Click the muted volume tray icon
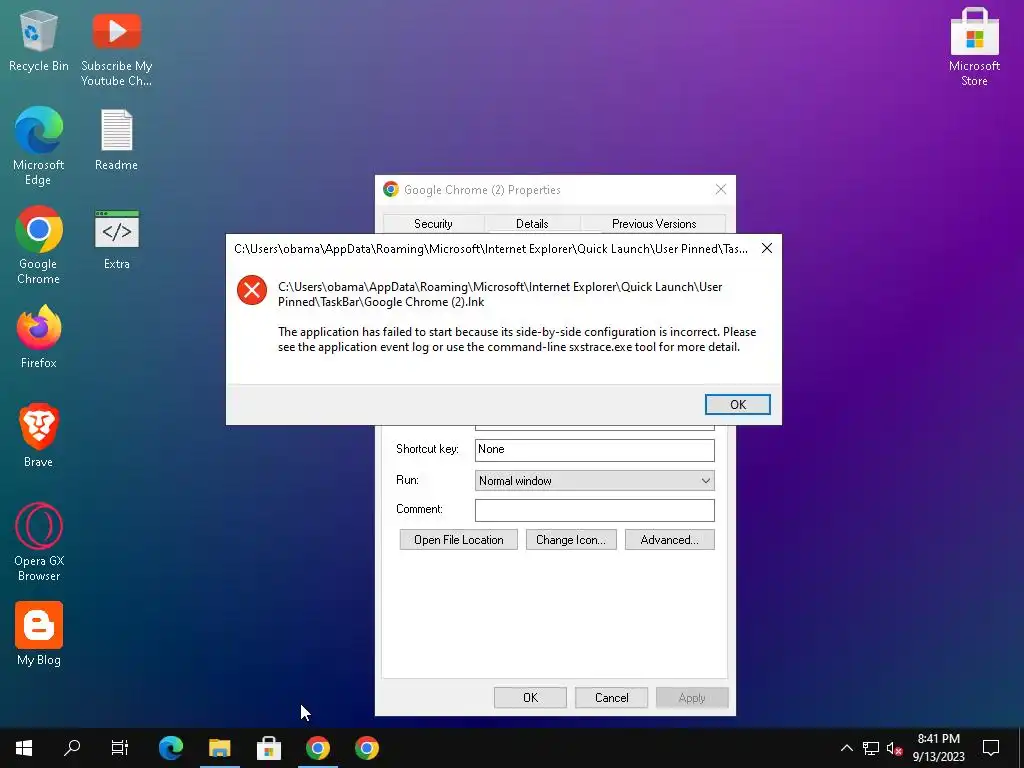 click(x=895, y=748)
